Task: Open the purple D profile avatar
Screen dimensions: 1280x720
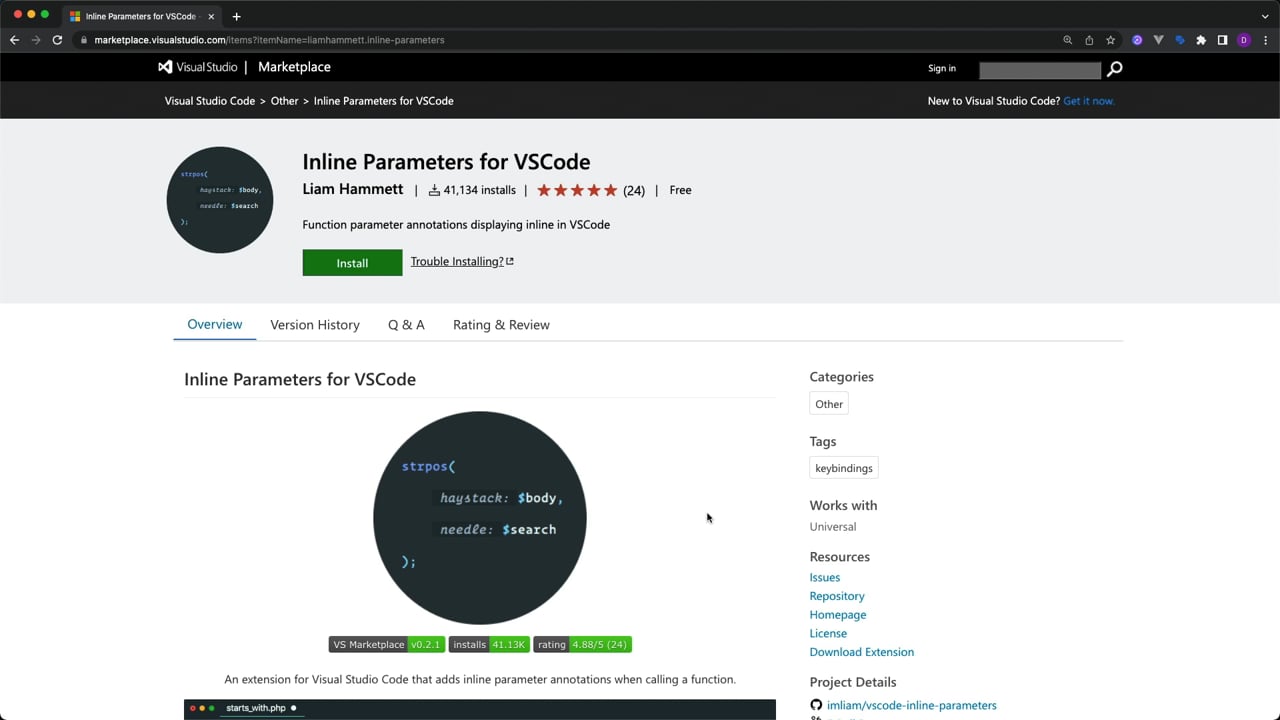Action: pos(1244,40)
